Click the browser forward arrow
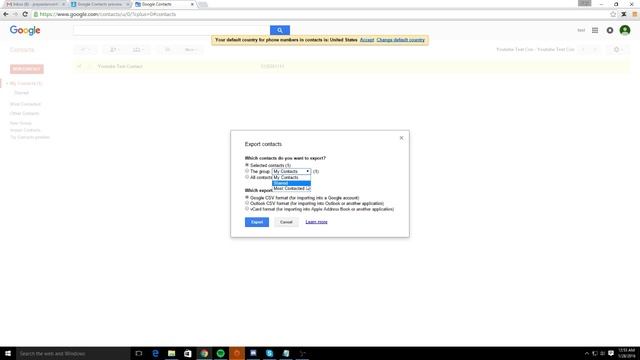This screenshot has width=640, height=360. point(16,14)
